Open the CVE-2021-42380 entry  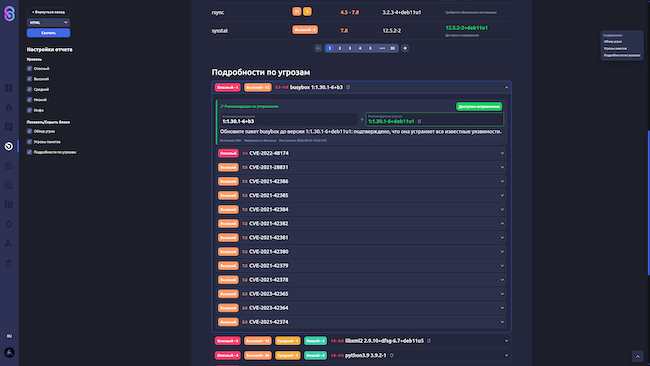(361, 252)
